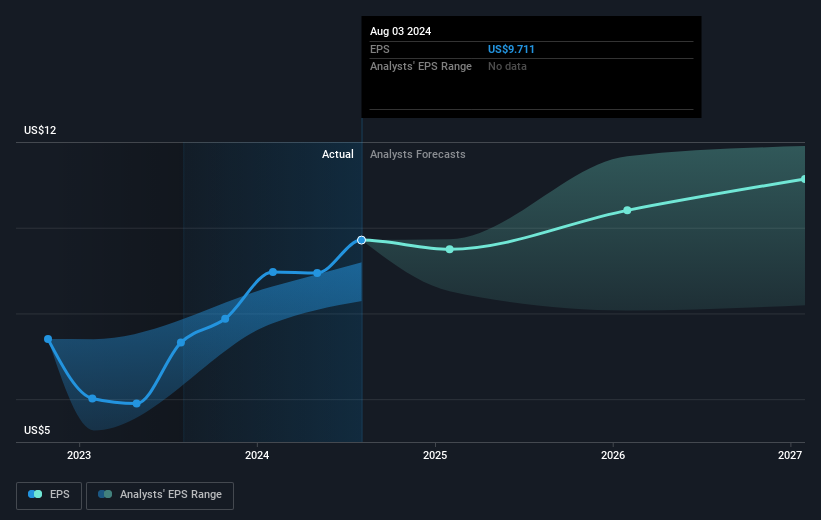The height and width of the screenshot is (520, 821).
Task: Toggle the Analysts' EPS Range legend button
Action: (160, 495)
